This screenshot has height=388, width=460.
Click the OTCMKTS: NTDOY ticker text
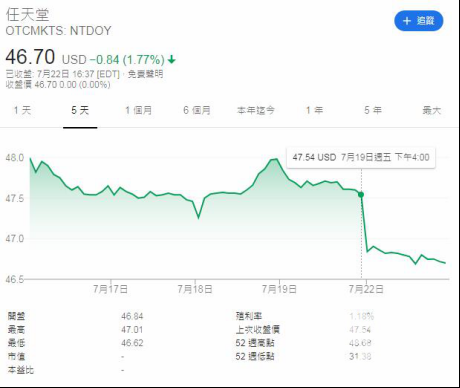click(58, 31)
